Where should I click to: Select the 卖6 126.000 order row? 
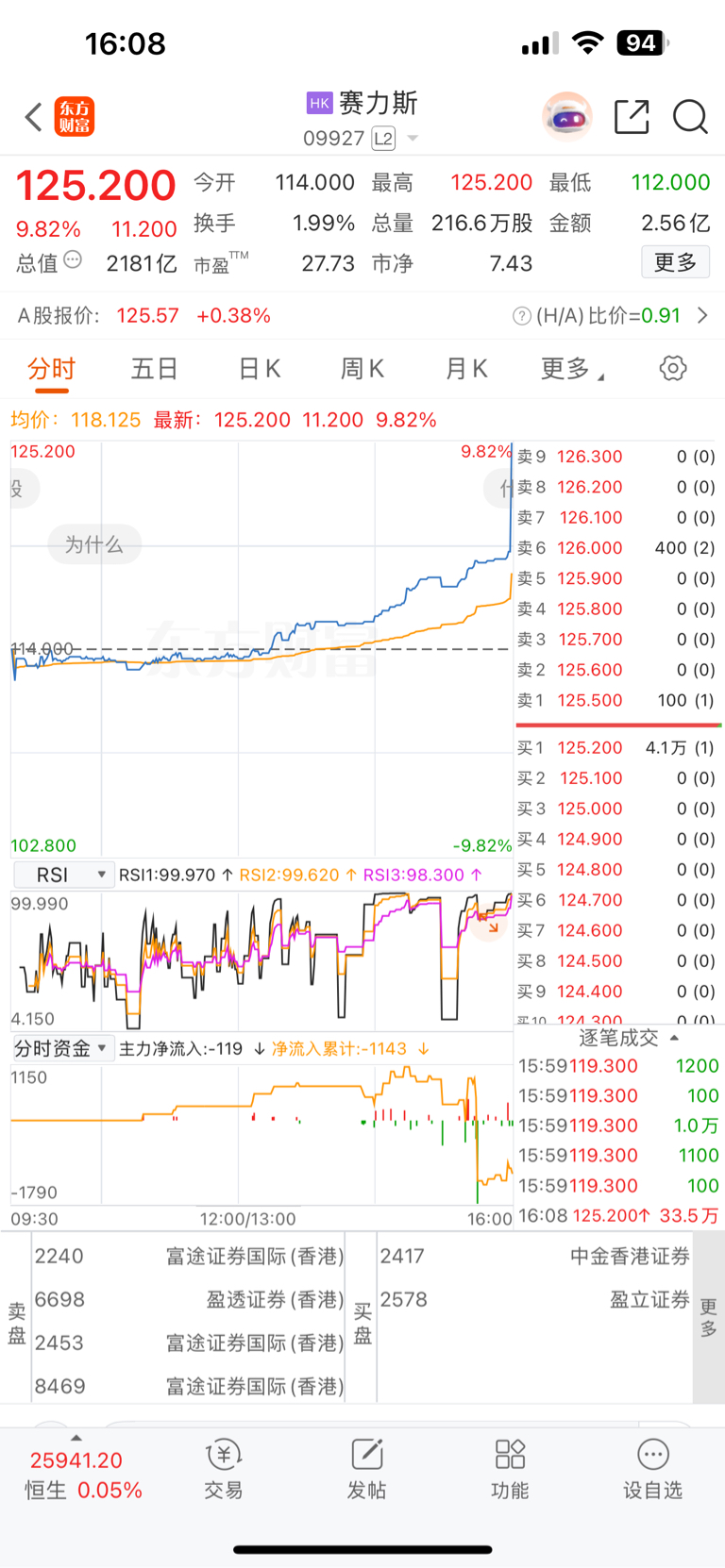(617, 548)
